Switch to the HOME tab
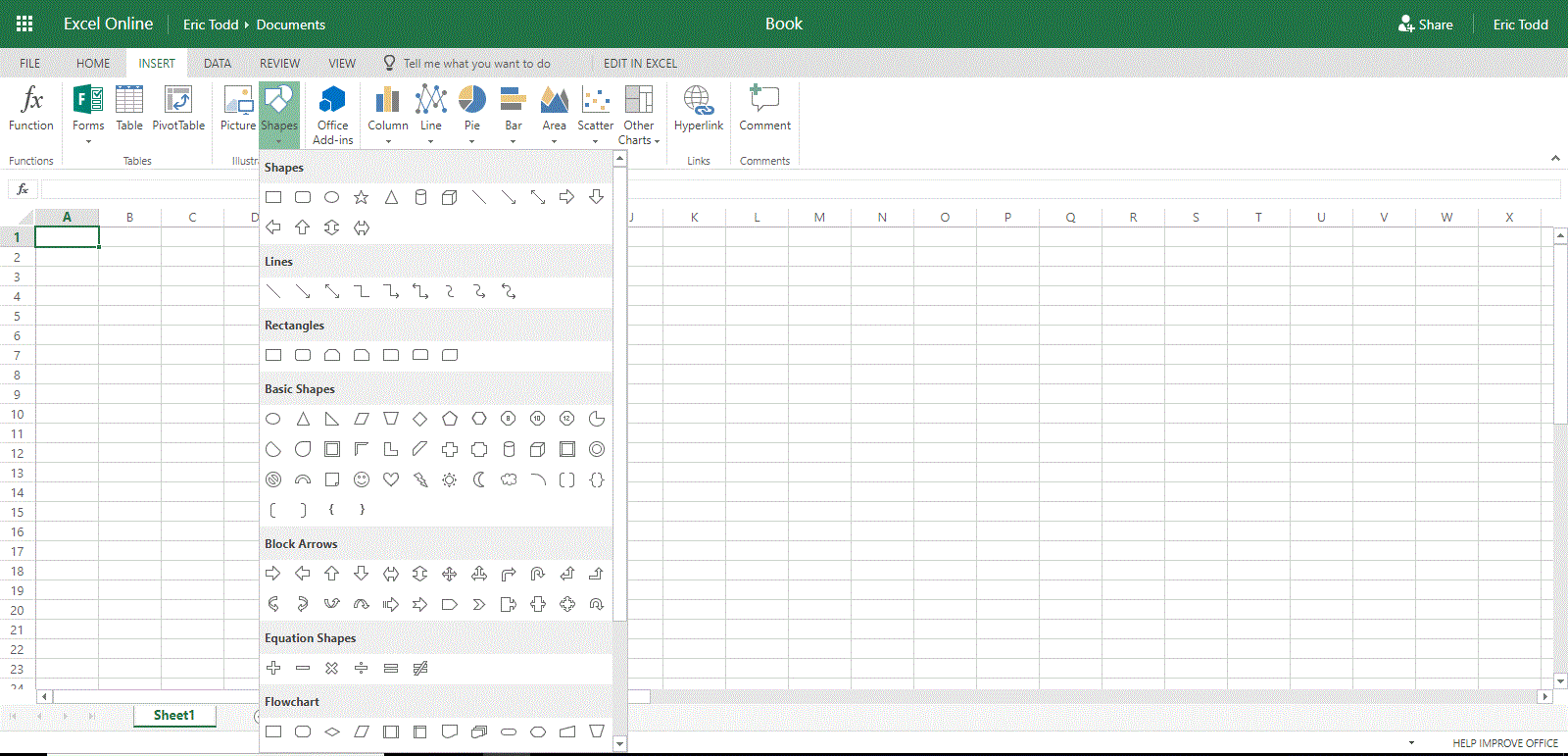Screen dimensions: 1568x756 (93, 63)
